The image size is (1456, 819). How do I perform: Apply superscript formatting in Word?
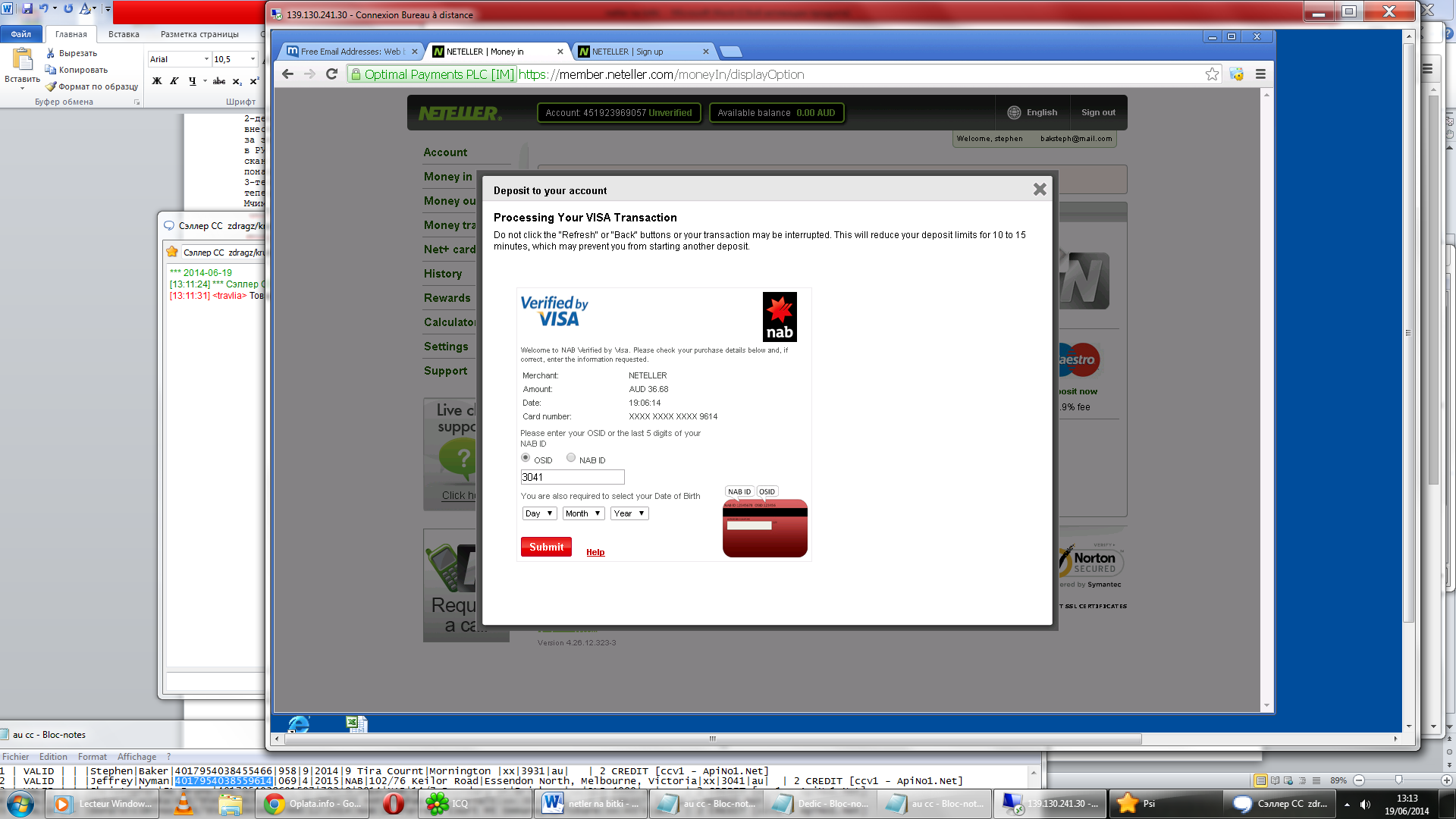point(254,81)
